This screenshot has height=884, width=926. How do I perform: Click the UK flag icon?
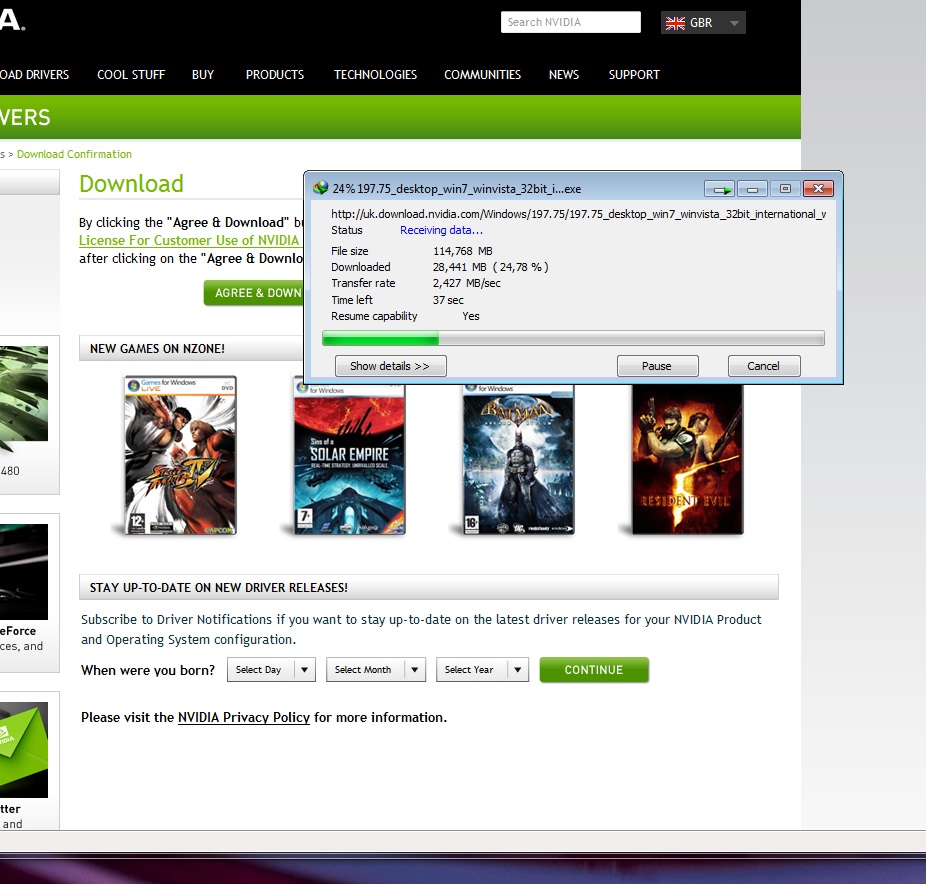[675, 23]
